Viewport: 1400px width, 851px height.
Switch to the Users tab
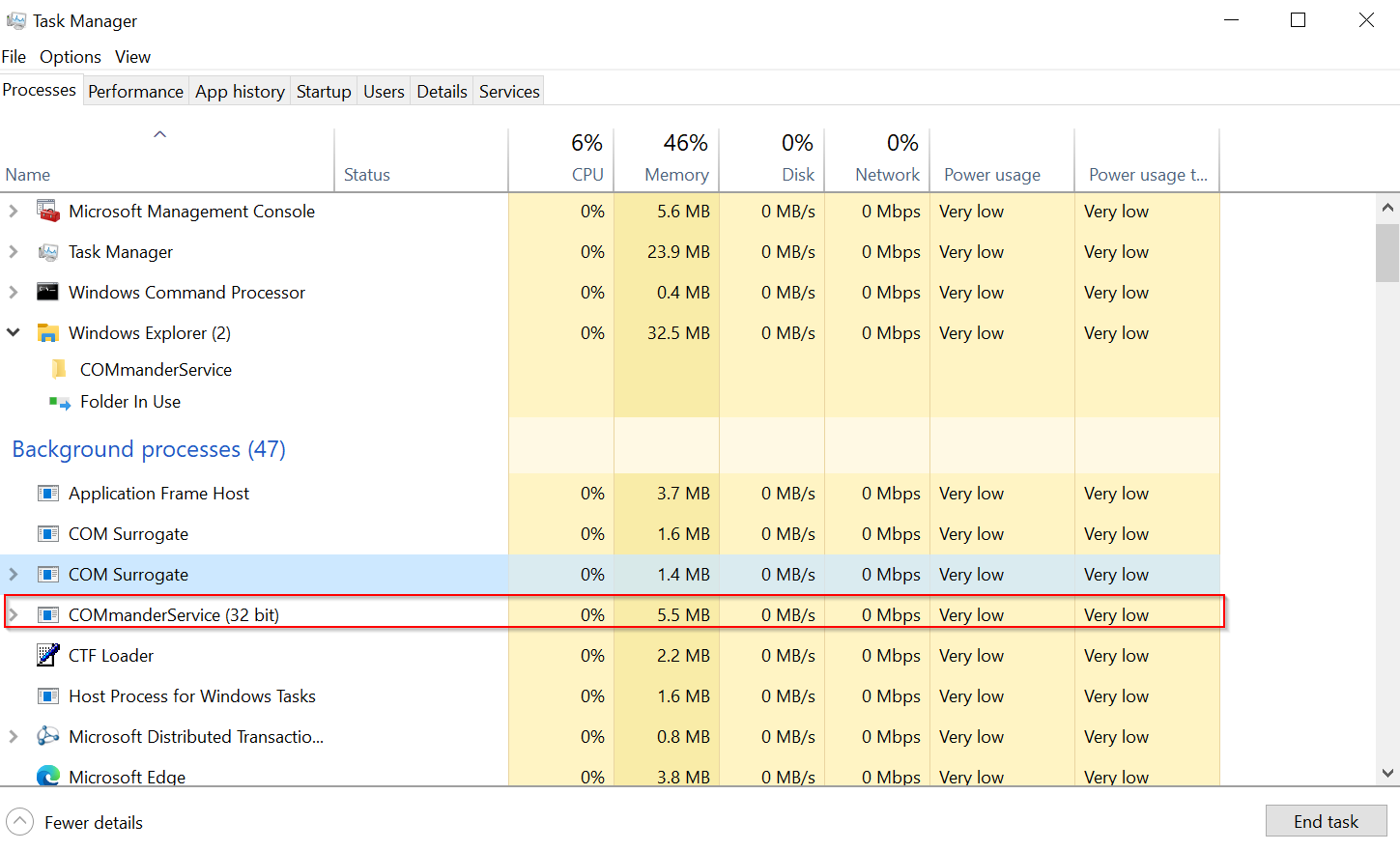coord(384,91)
